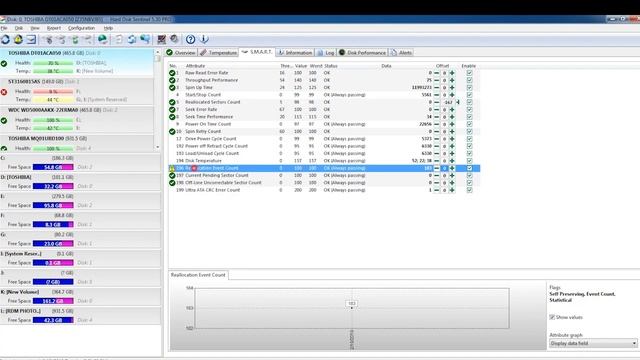
Task: Toggle Enable checkbox for Ultra ATA CRC Error Count
Action: 469,190
